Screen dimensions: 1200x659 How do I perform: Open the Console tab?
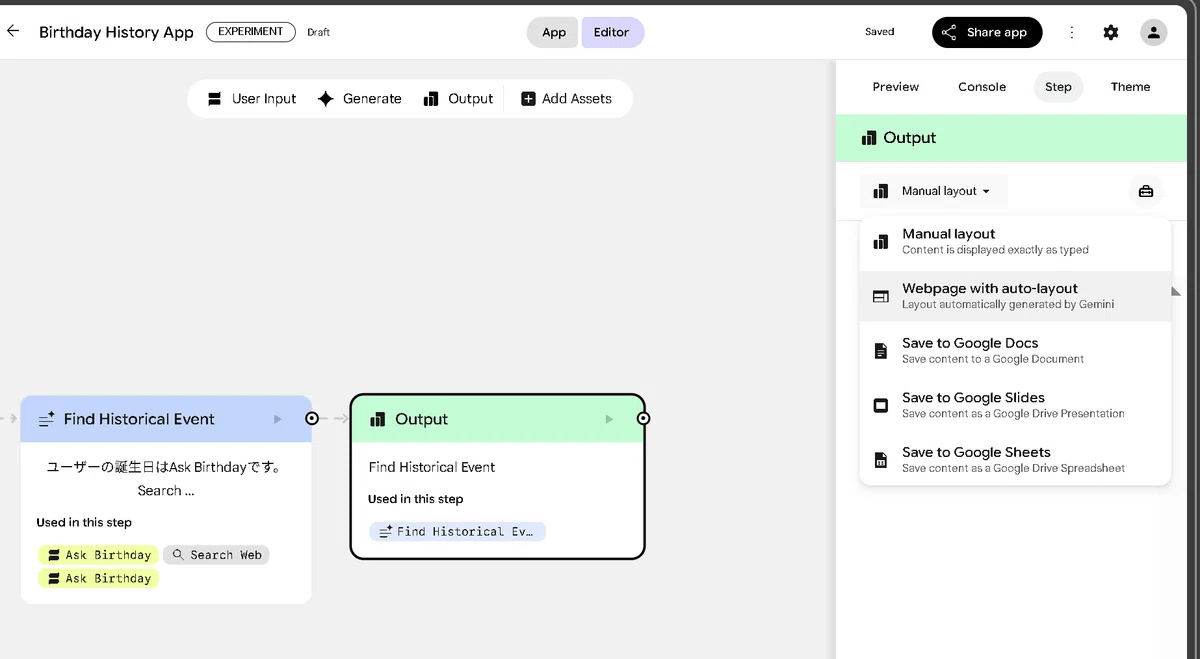pyautogui.click(x=982, y=87)
